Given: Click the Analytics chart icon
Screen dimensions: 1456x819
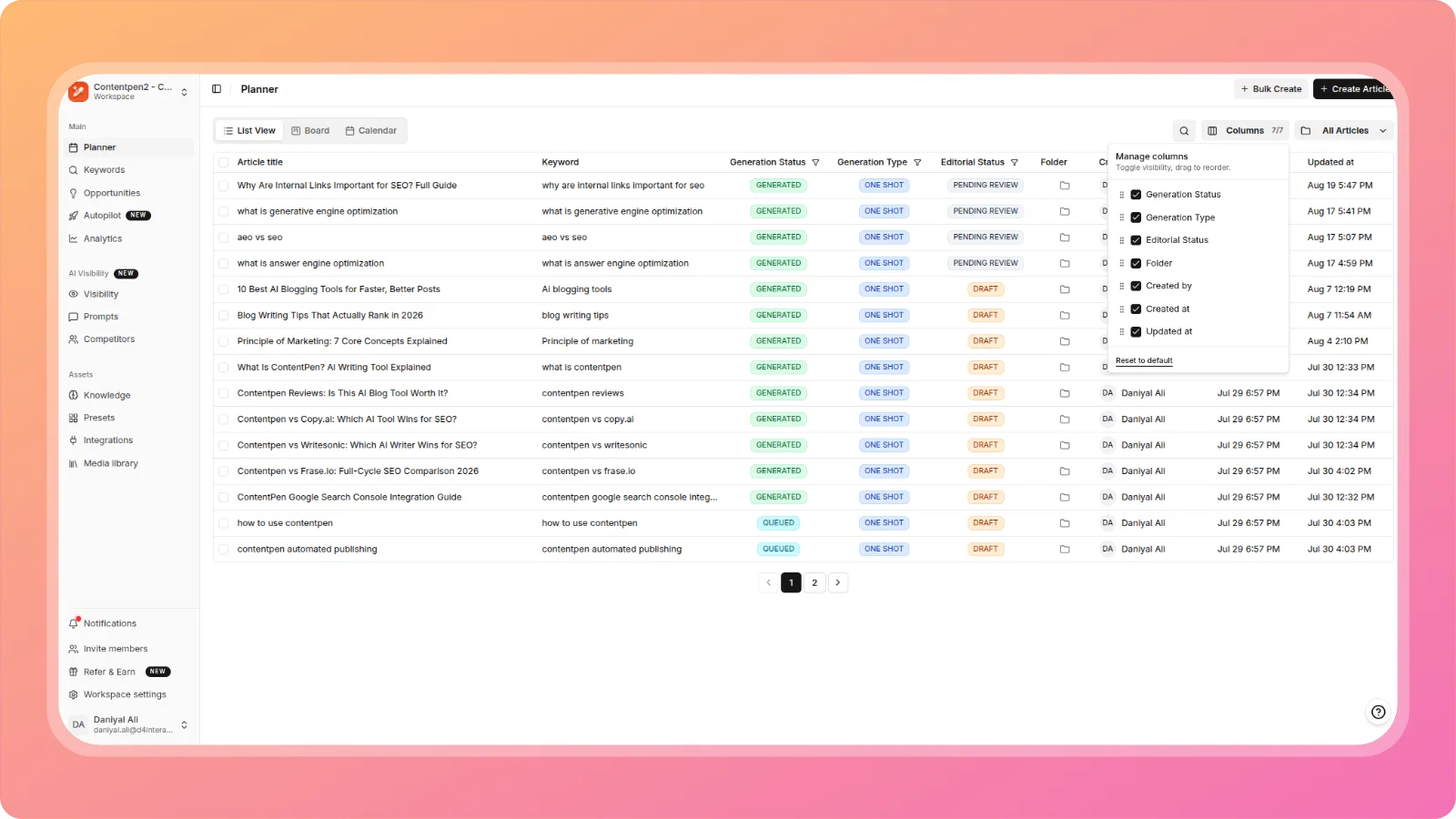Looking at the screenshot, I should click(x=74, y=239).
